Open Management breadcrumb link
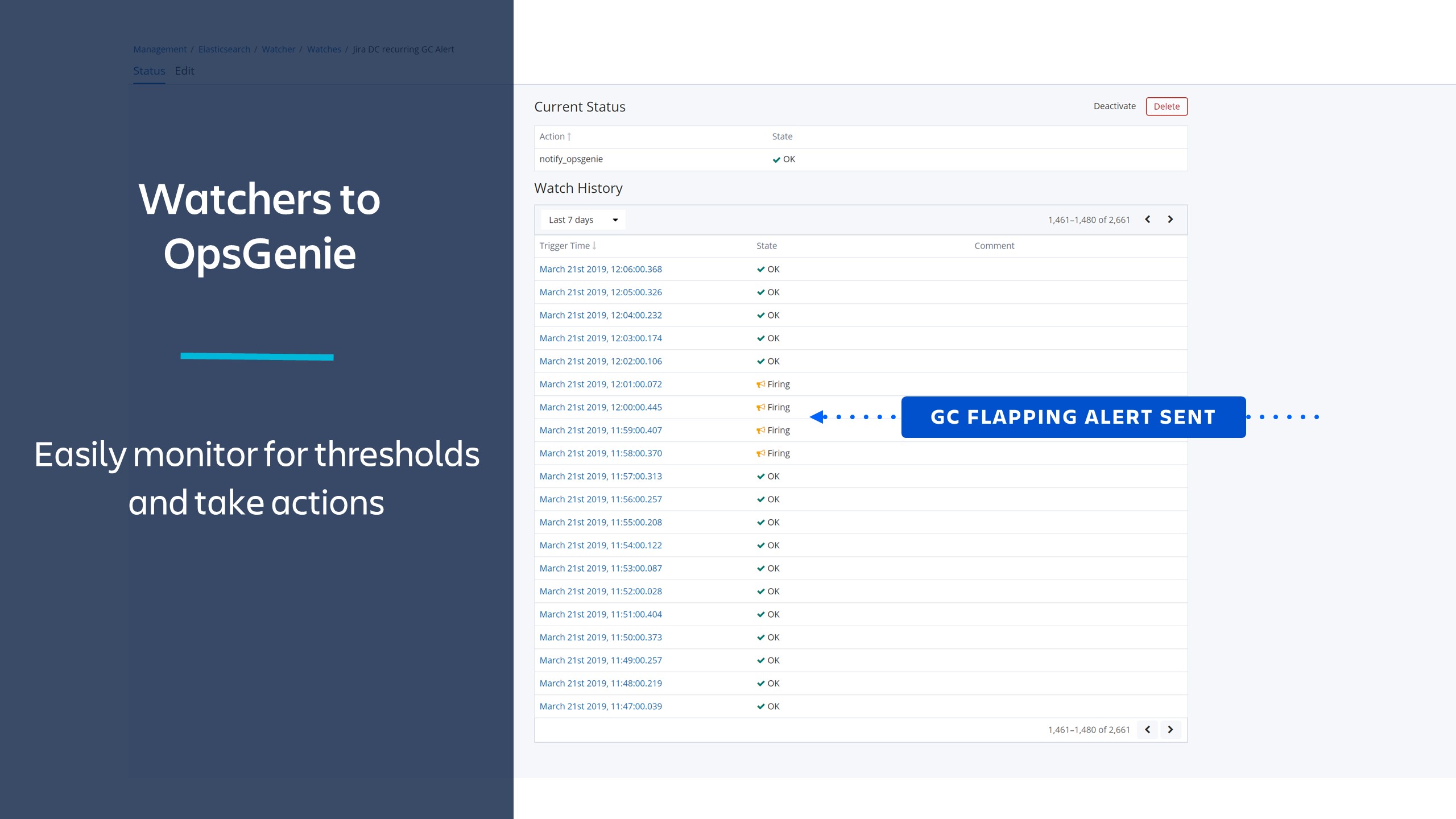The image size is (1456, 819). pyautogui.click(x=160, y=49)
